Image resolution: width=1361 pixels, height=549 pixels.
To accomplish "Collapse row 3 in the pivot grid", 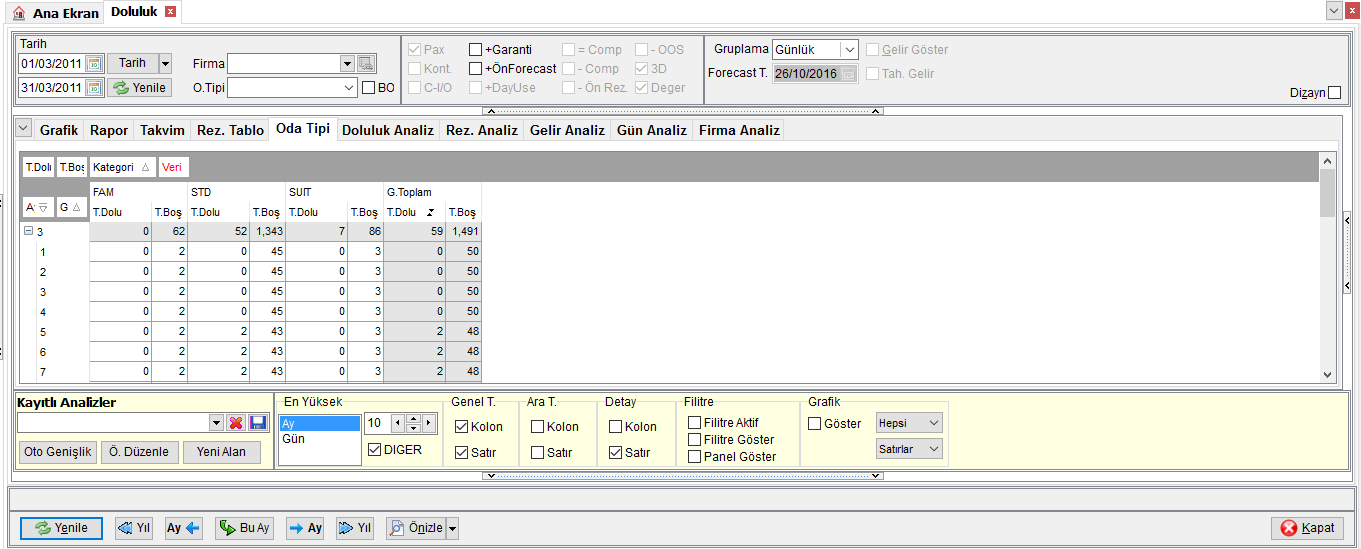I will coord(28,231).
